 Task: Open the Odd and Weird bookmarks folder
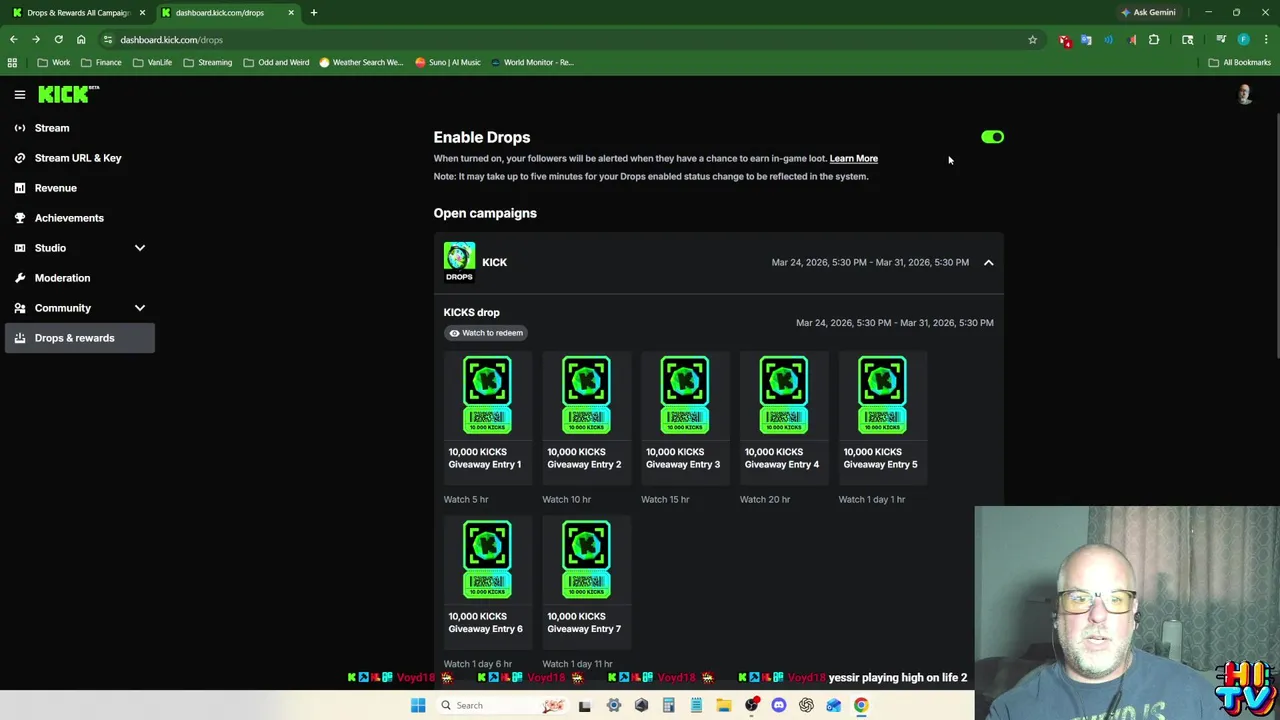(x=276, y=62)
